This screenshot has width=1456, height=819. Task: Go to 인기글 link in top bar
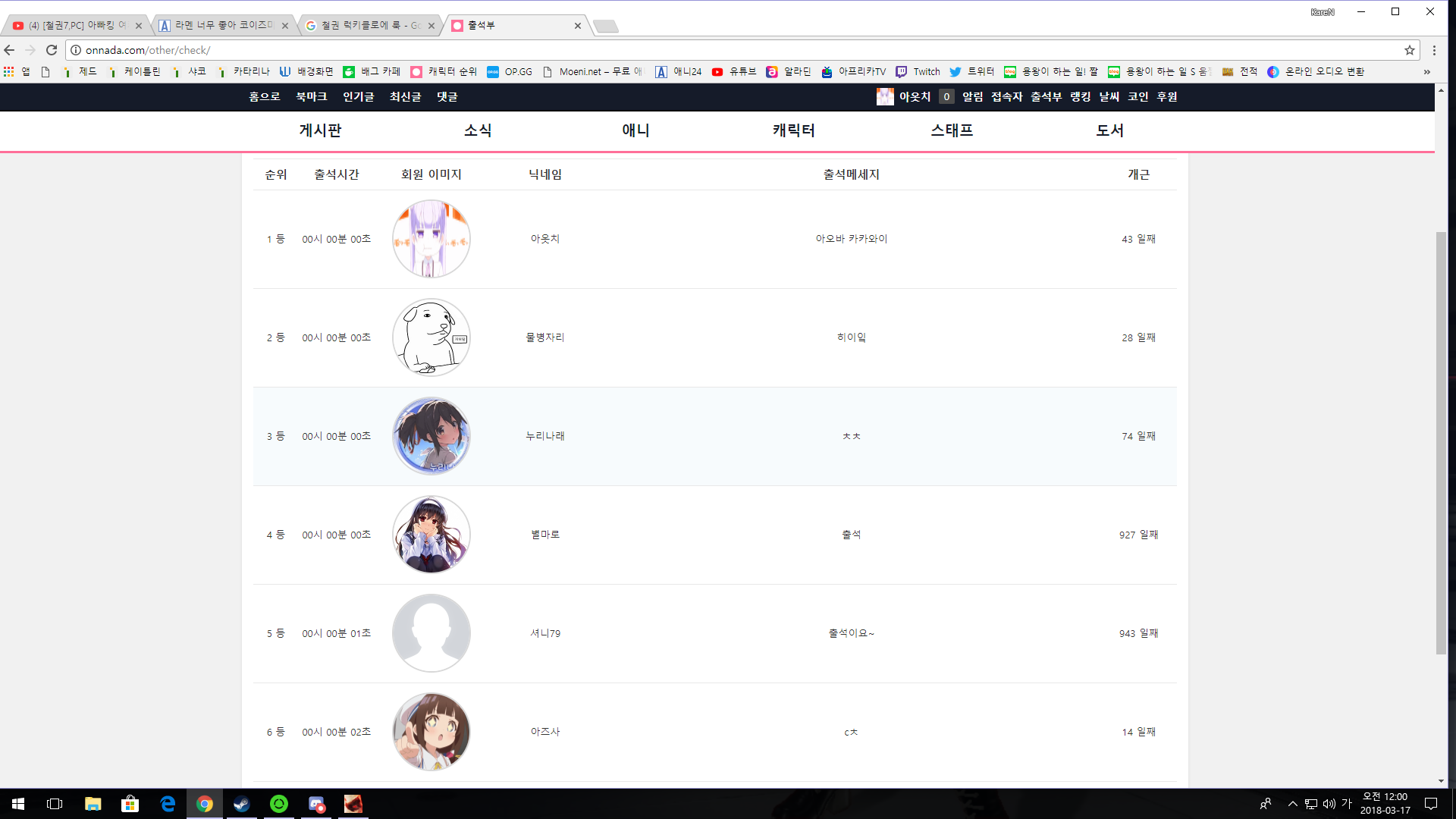click(x=358, y=96)
